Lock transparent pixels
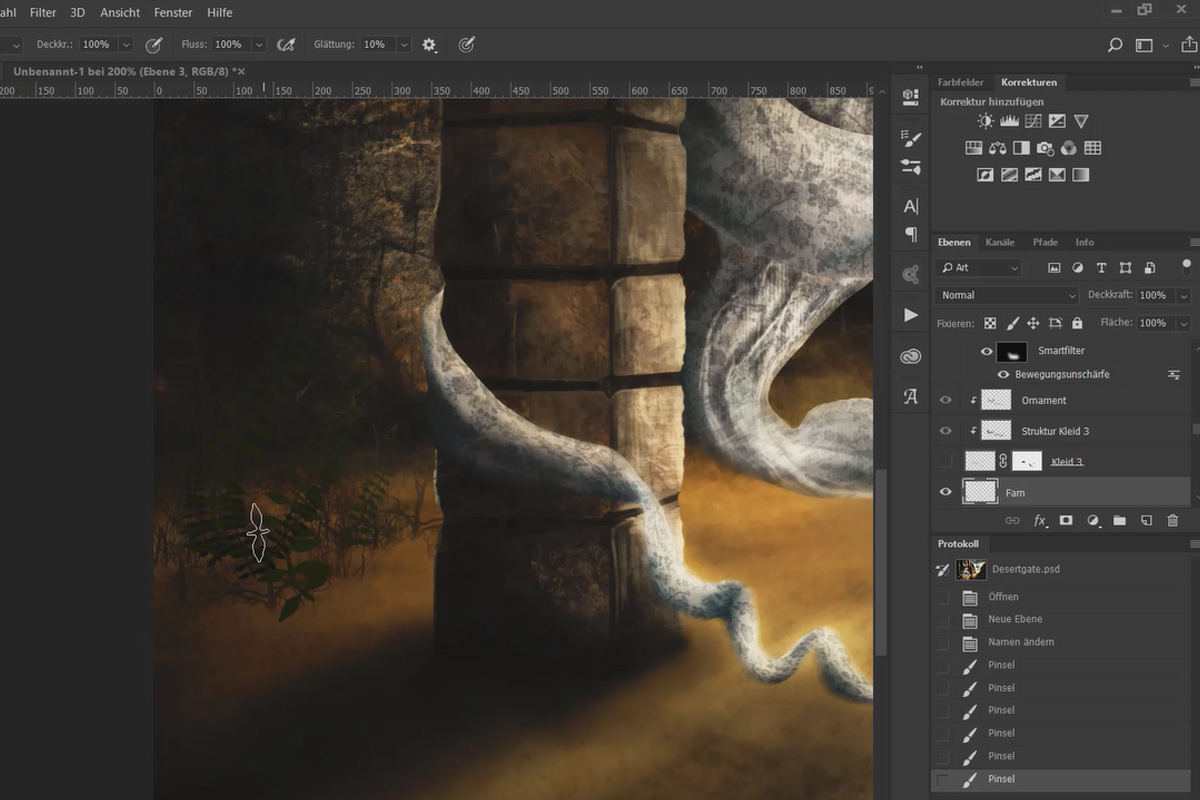This screenshot has width=1200, height=800. point(989,323)
